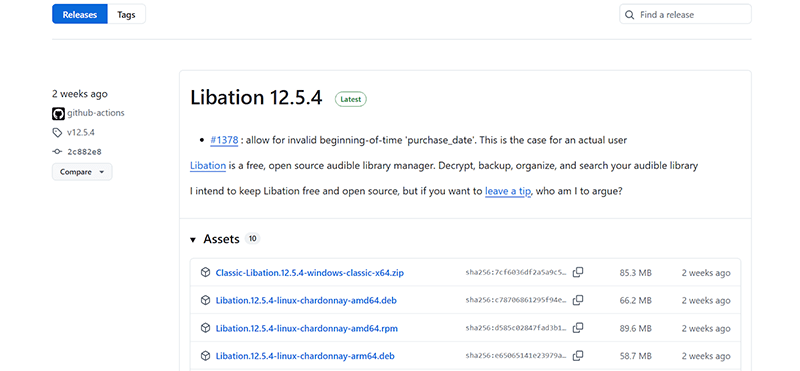Copy sha256 of windows-classic-x64.zip
This screenshot has height=371, width=800.
[x=578, y=273]
